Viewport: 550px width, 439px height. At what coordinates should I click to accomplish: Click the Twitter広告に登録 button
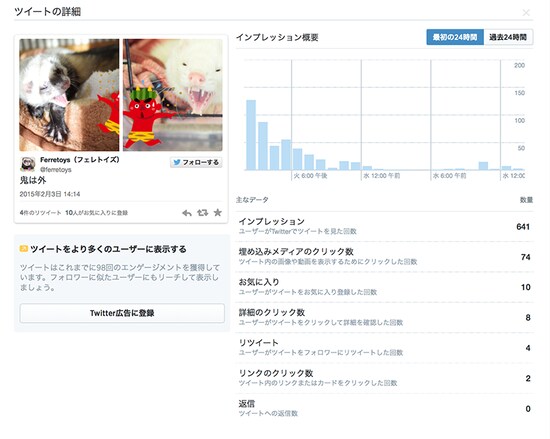[x=122, y=313]
